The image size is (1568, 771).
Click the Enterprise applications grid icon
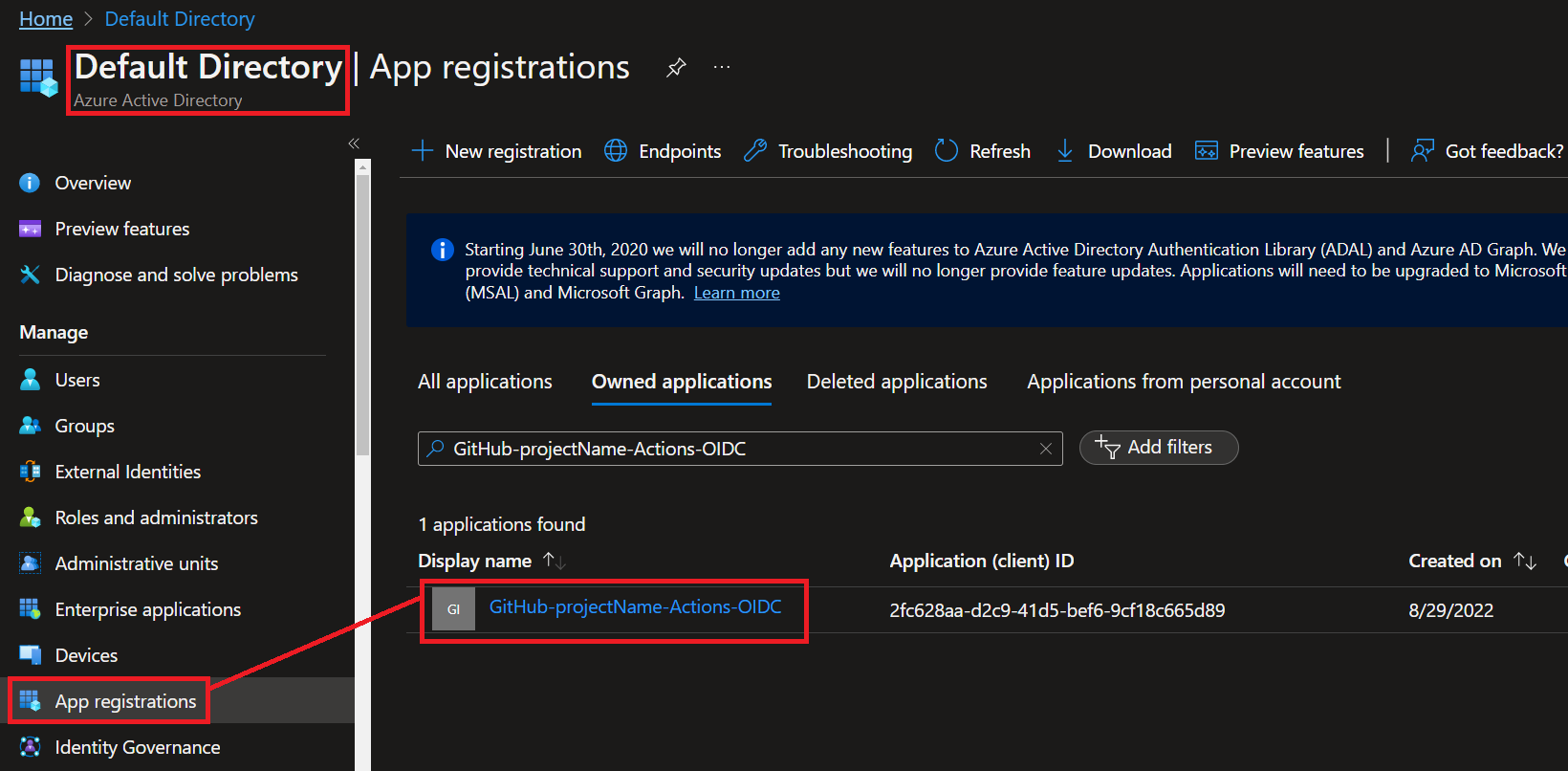pyautogui.click(x=30, y=609)
